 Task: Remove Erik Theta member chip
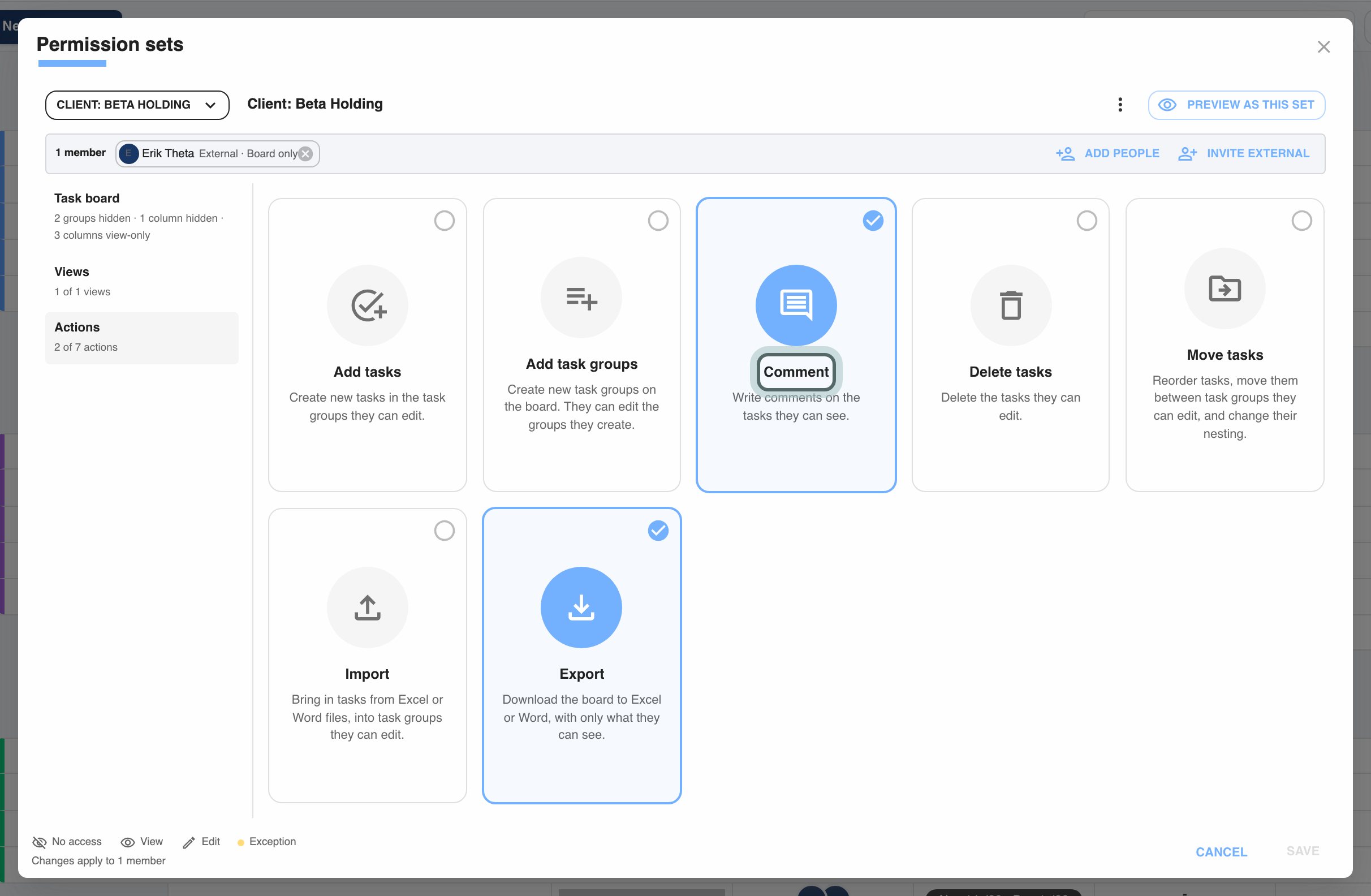click(x=306, y=153)
